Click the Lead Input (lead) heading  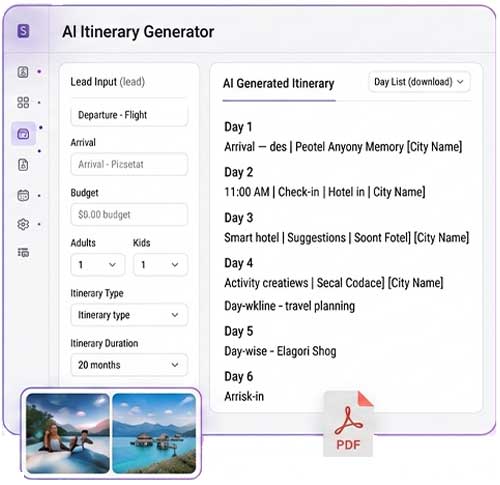pyautogui.click(x=107, y=82)
